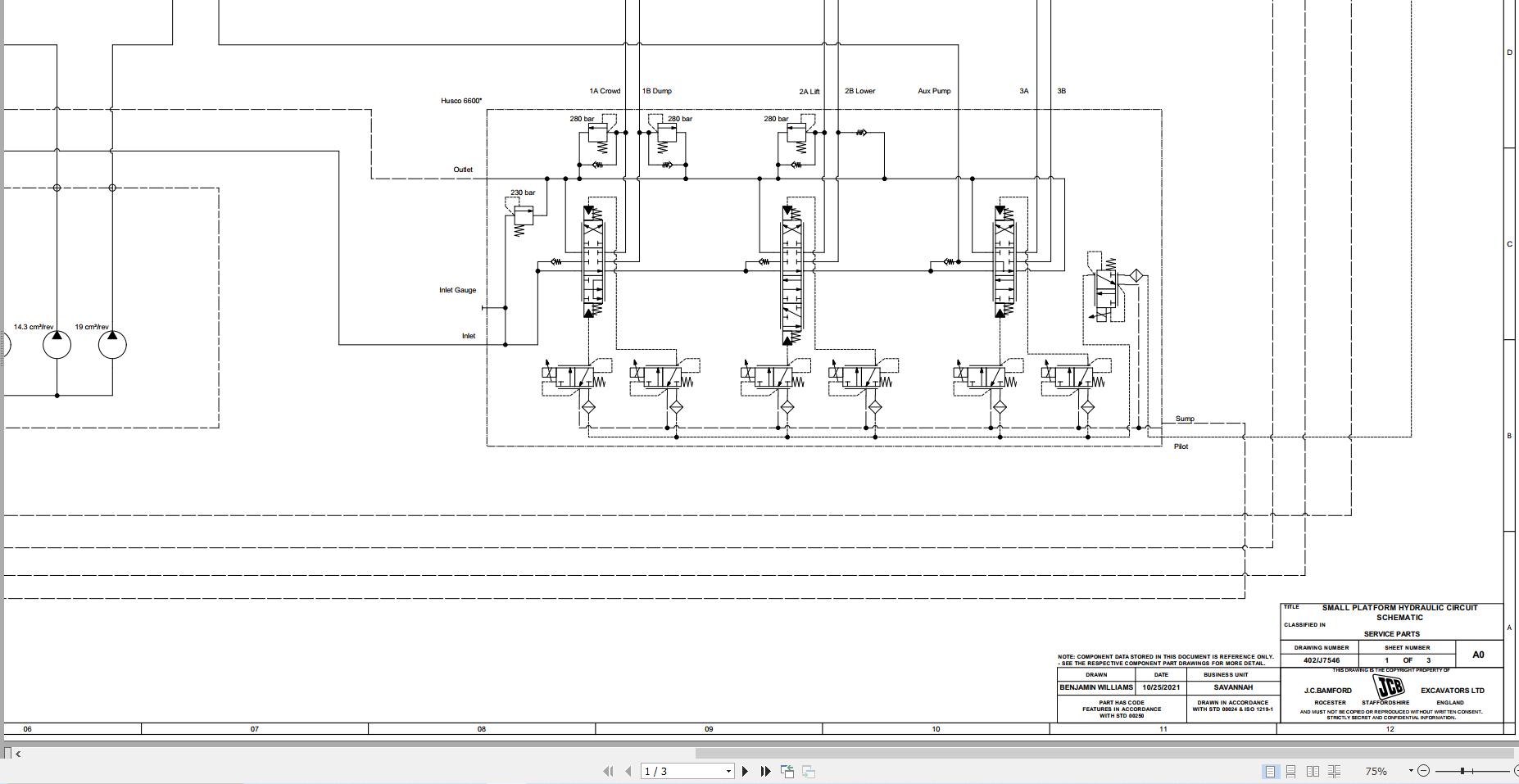Switch to facing pages layout
Image resolution: width=1519 pixels, height=784 pixels.
[x=1313, y=771]
